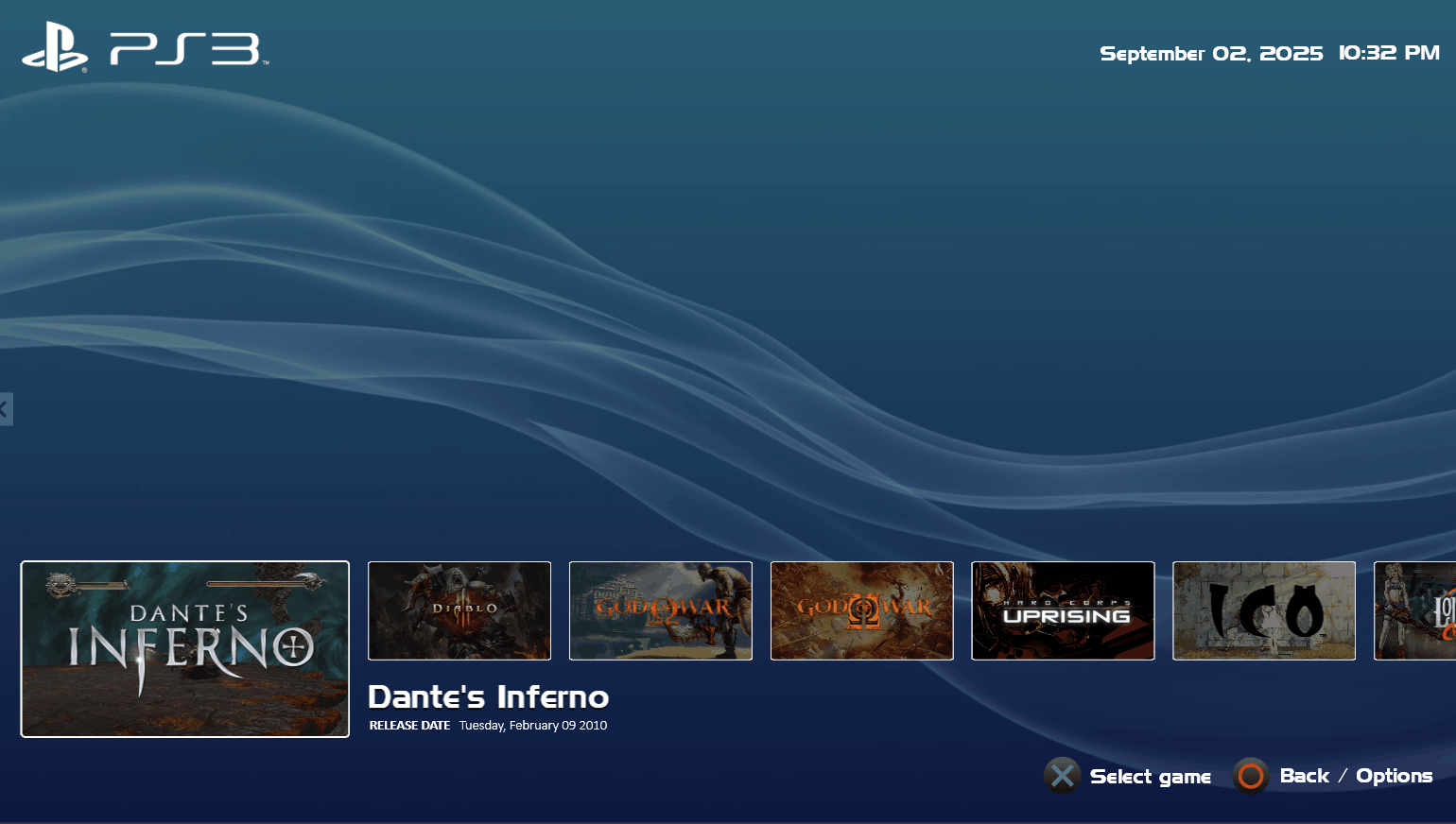The height and width of the screenshot is (824, 1456).
Task: Open the God of War III tile
Action: point(862,610)
